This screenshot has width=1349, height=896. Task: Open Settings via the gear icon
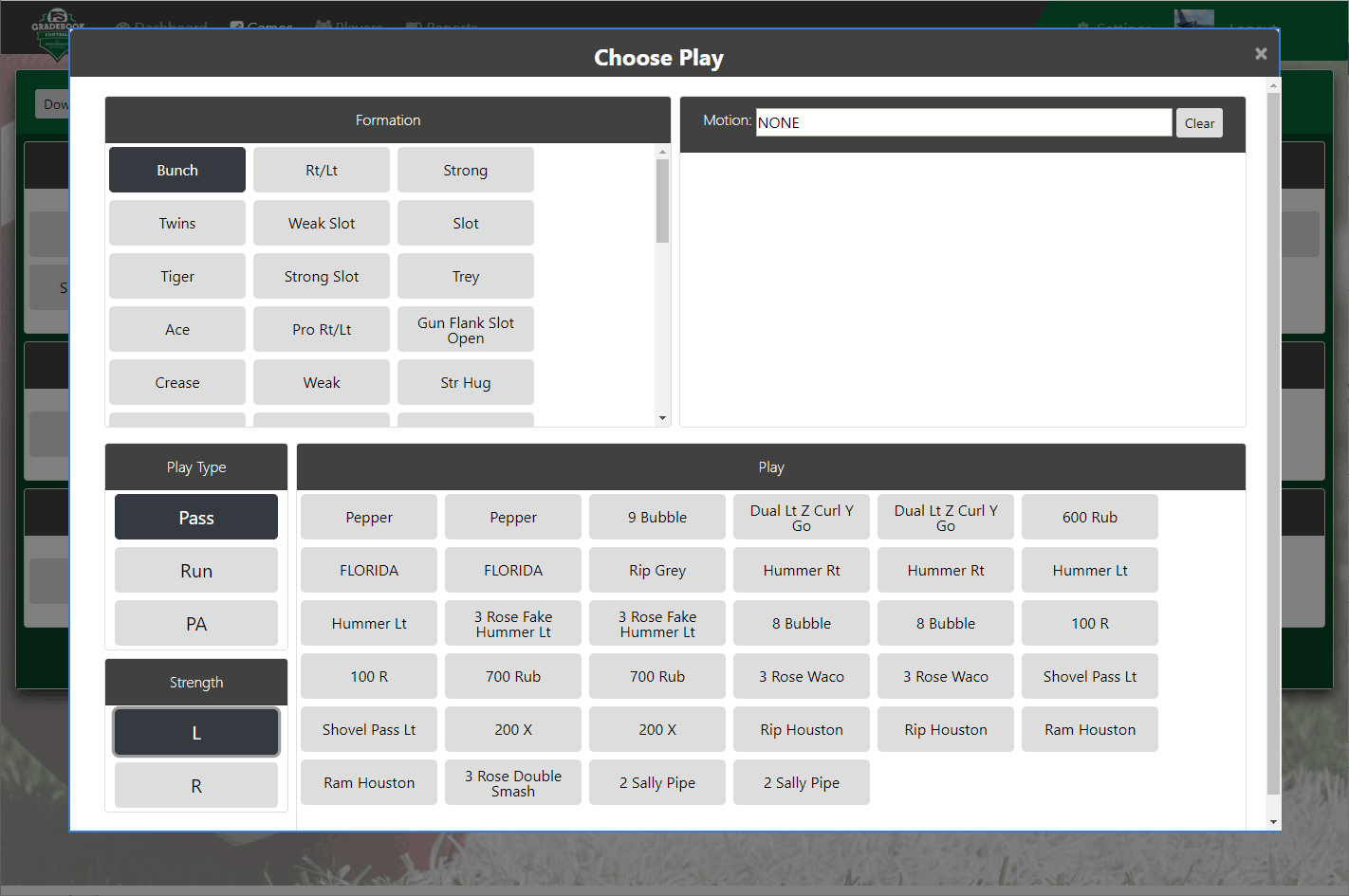tap(1081, 27)
